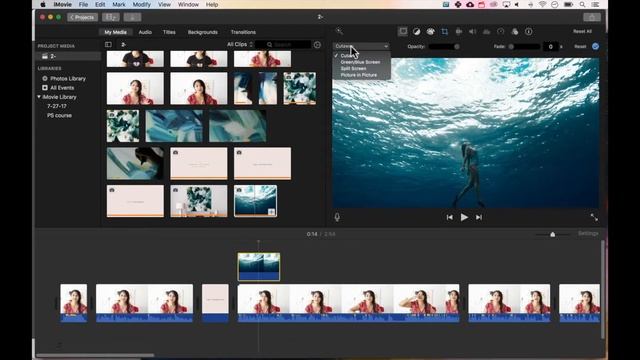Play the video in the viewer
640x360 pixels.
(x=464, y=218)
